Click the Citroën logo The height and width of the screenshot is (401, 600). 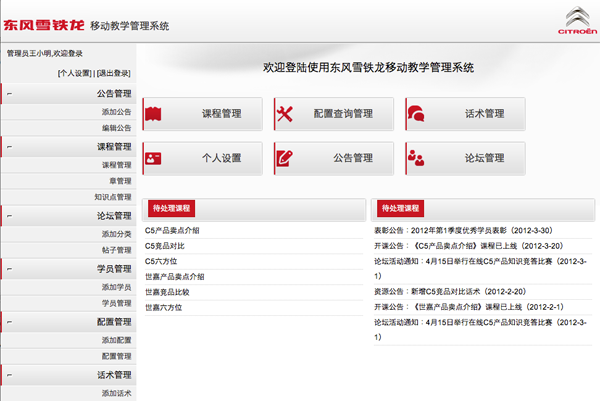[577, 20]
